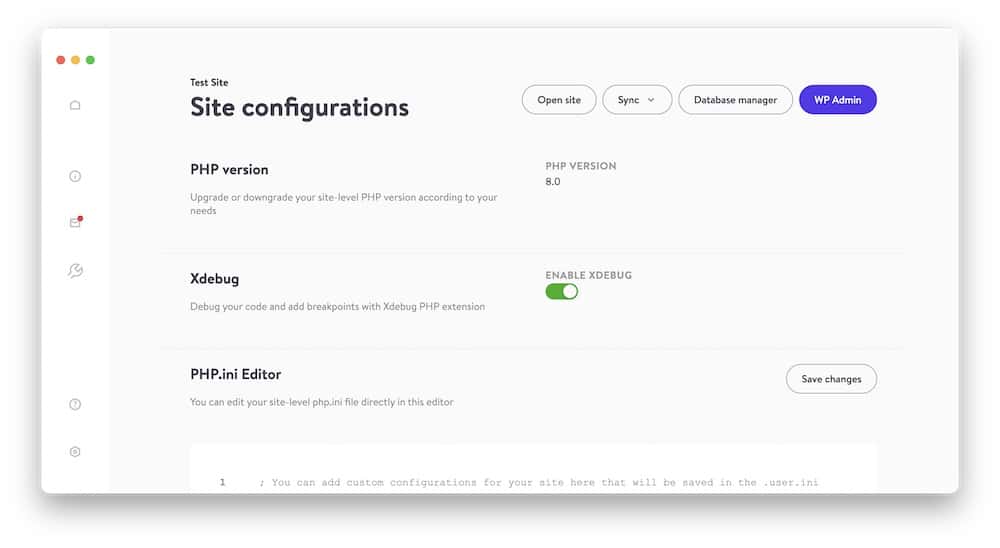Open the home icon in sidebar
Viewport: 1000px width, 548px height.
tap(75, 105)
